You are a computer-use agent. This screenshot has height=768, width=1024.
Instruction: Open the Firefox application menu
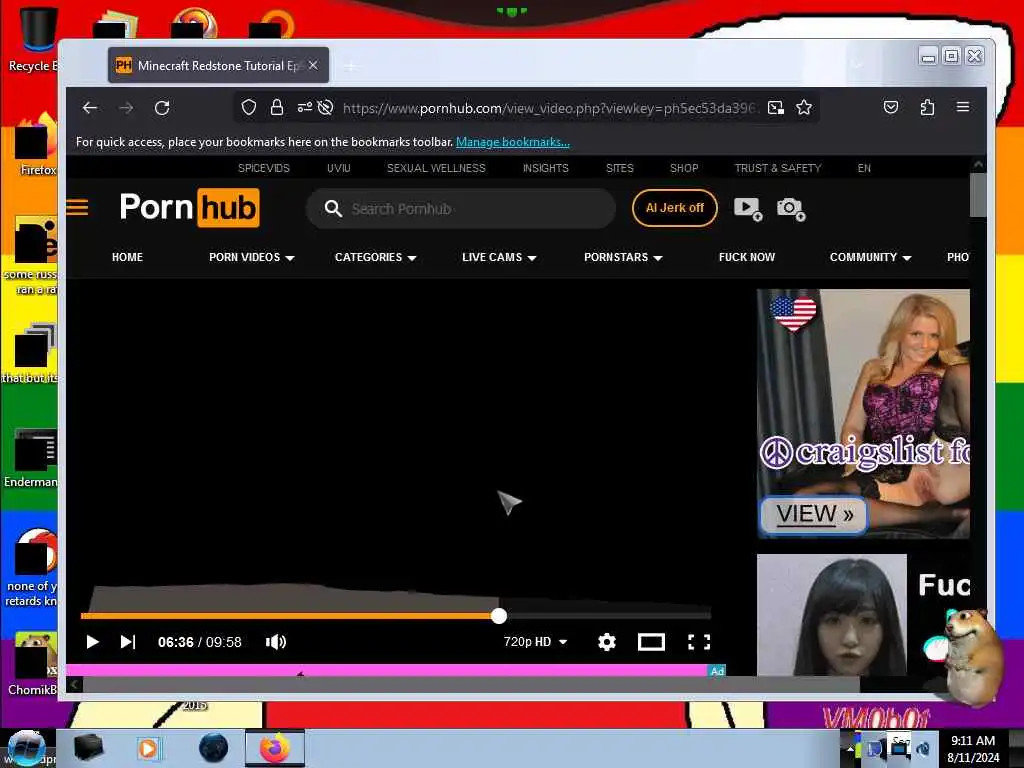963,107
